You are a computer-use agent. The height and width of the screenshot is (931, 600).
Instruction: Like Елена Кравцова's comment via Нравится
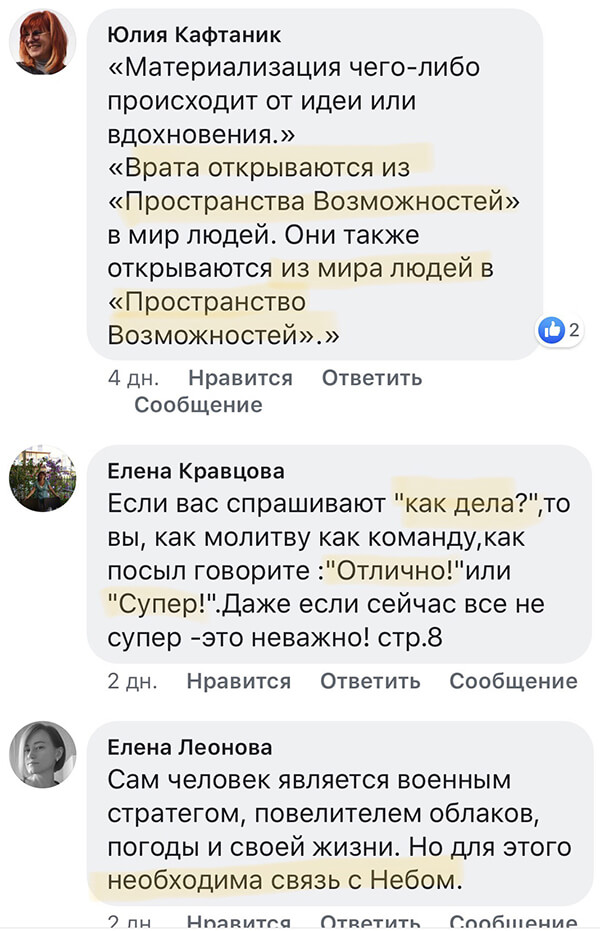(x=239, y=681)
